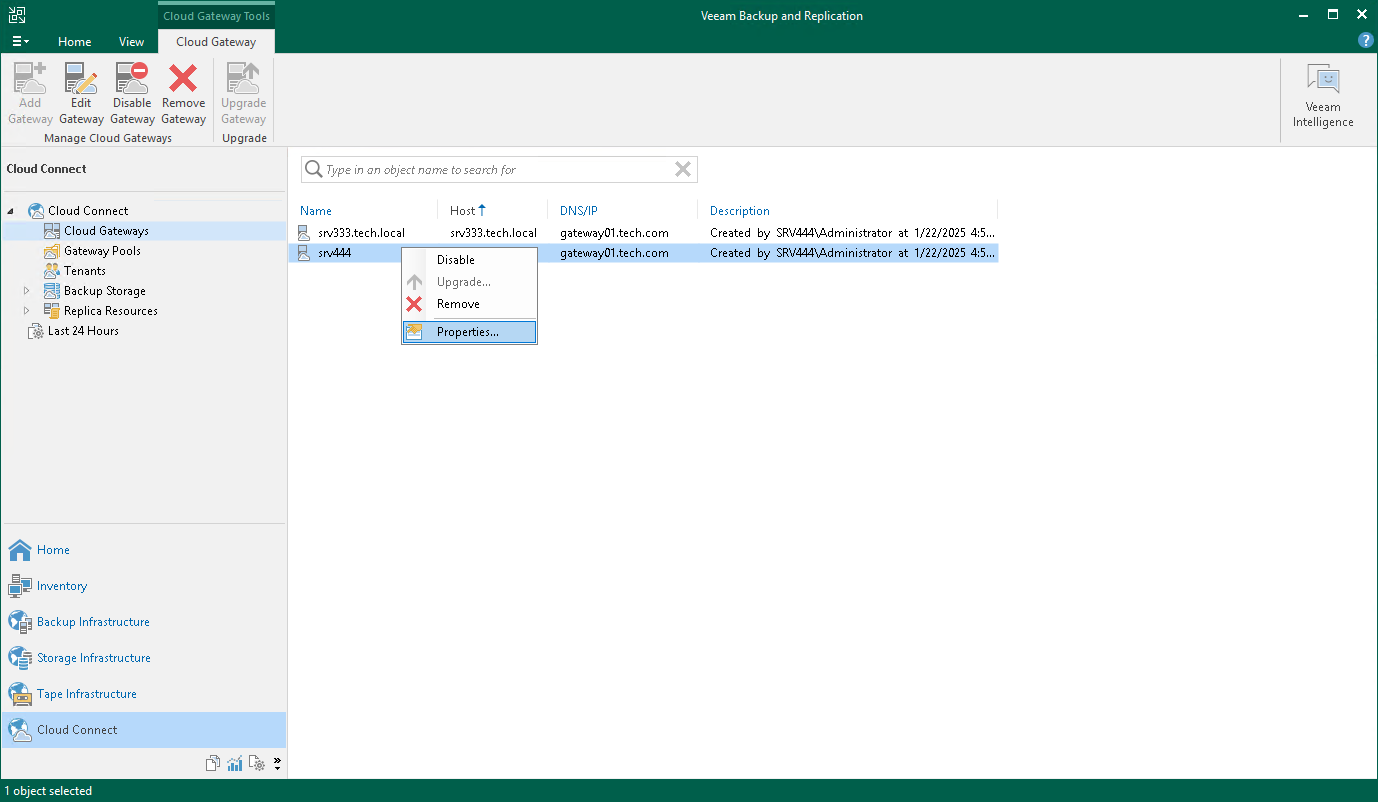Click the help question mark icon
The image size is (1378, 802).
pos(1366,40)
